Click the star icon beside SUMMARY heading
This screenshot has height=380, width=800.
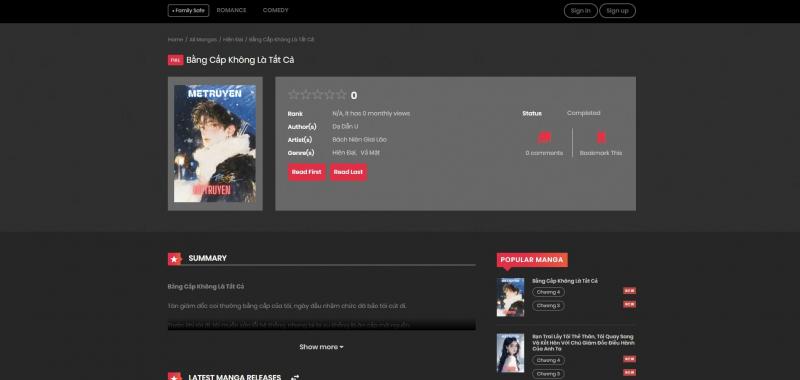[174, 259]
